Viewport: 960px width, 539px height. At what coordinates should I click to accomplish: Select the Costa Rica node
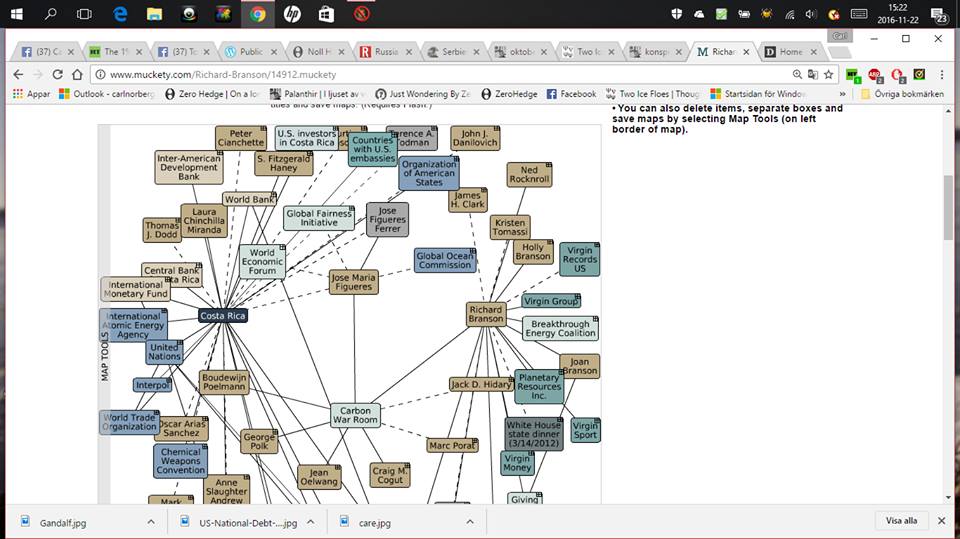click(222, 316)
